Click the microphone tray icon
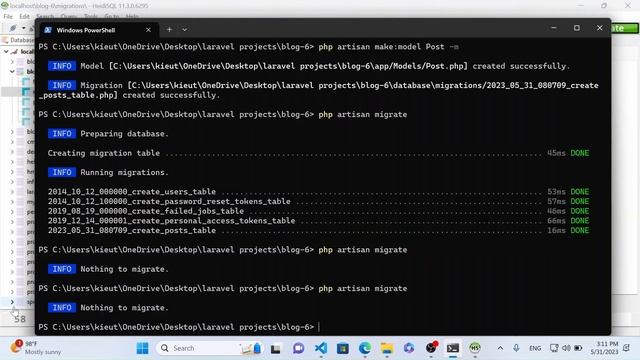640x360 pixels. click(516, 348)
